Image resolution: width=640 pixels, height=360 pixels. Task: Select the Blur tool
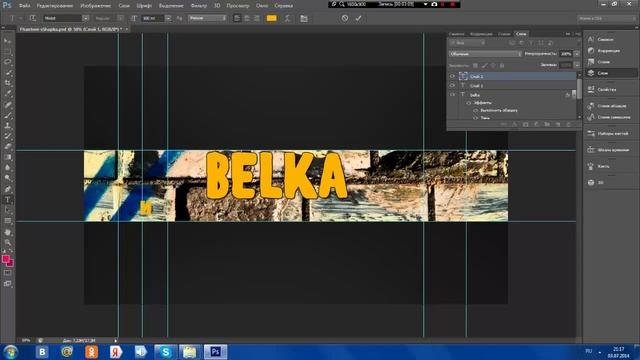(7, 168)
